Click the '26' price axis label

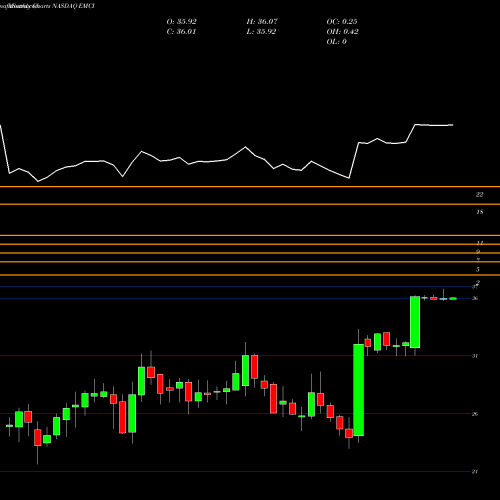475,414
